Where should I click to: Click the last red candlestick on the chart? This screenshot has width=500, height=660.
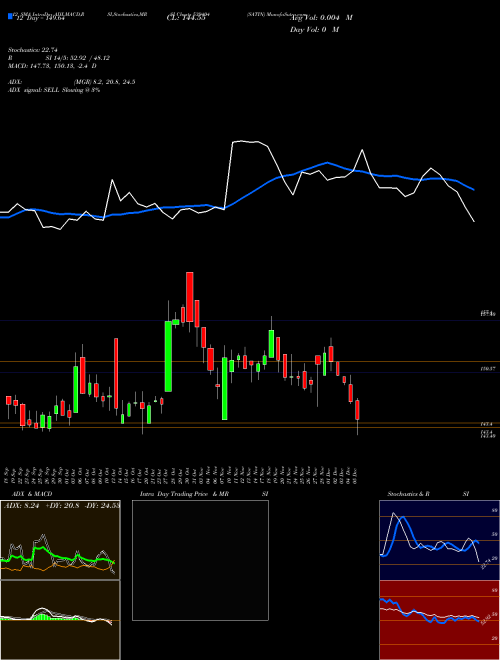[357, 410]
